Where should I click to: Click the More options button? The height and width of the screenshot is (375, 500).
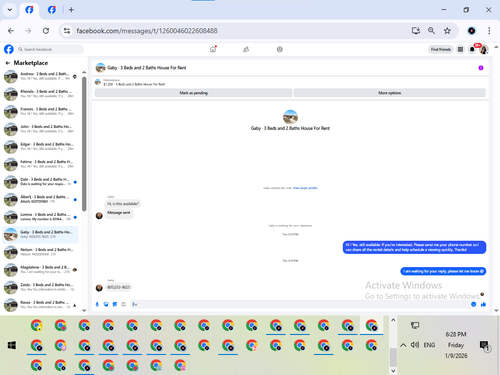389,93
